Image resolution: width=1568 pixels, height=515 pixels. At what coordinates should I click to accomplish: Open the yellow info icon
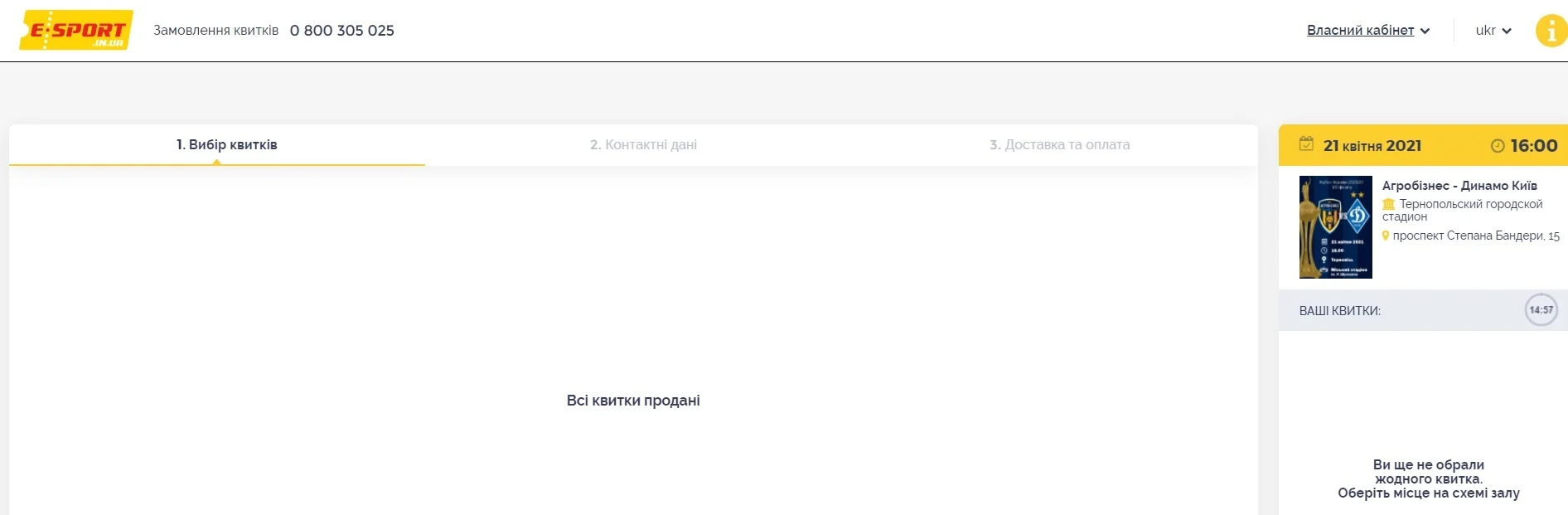pos(1551,32)
